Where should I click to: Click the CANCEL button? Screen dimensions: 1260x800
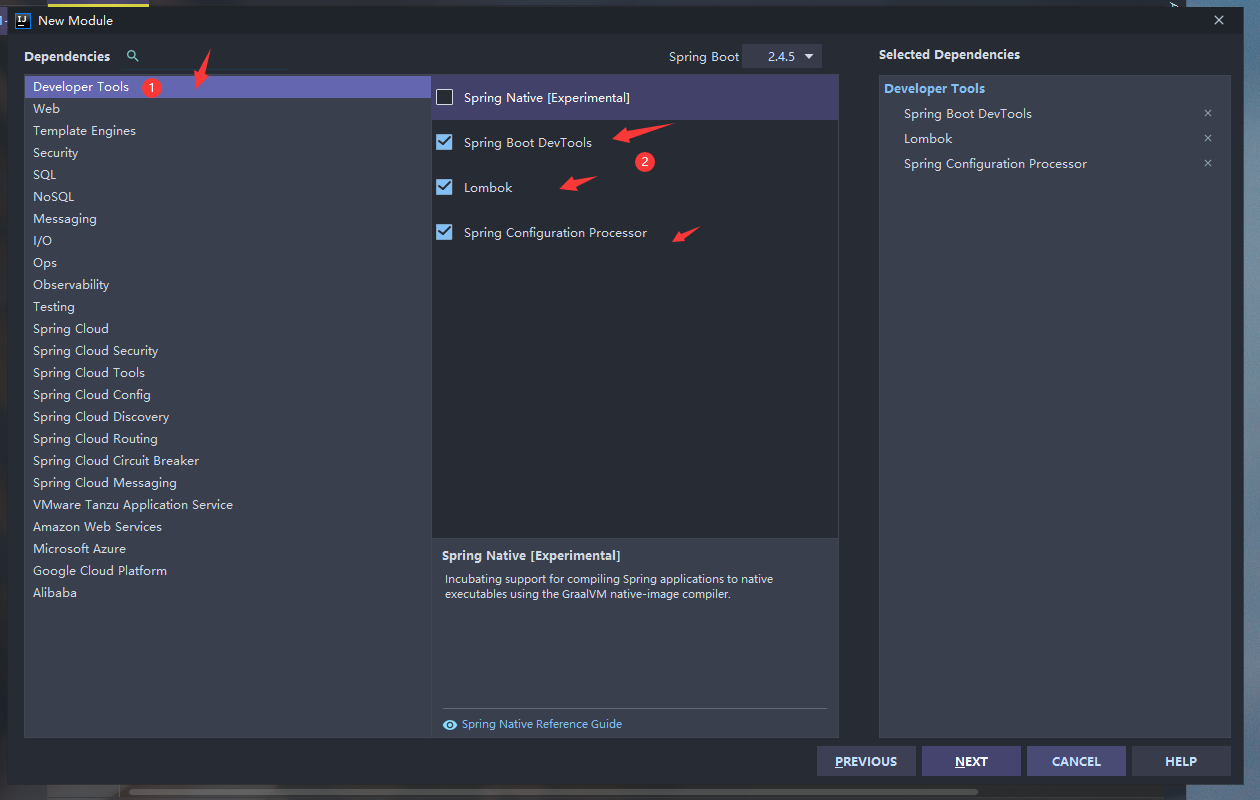coord(1076,761)
